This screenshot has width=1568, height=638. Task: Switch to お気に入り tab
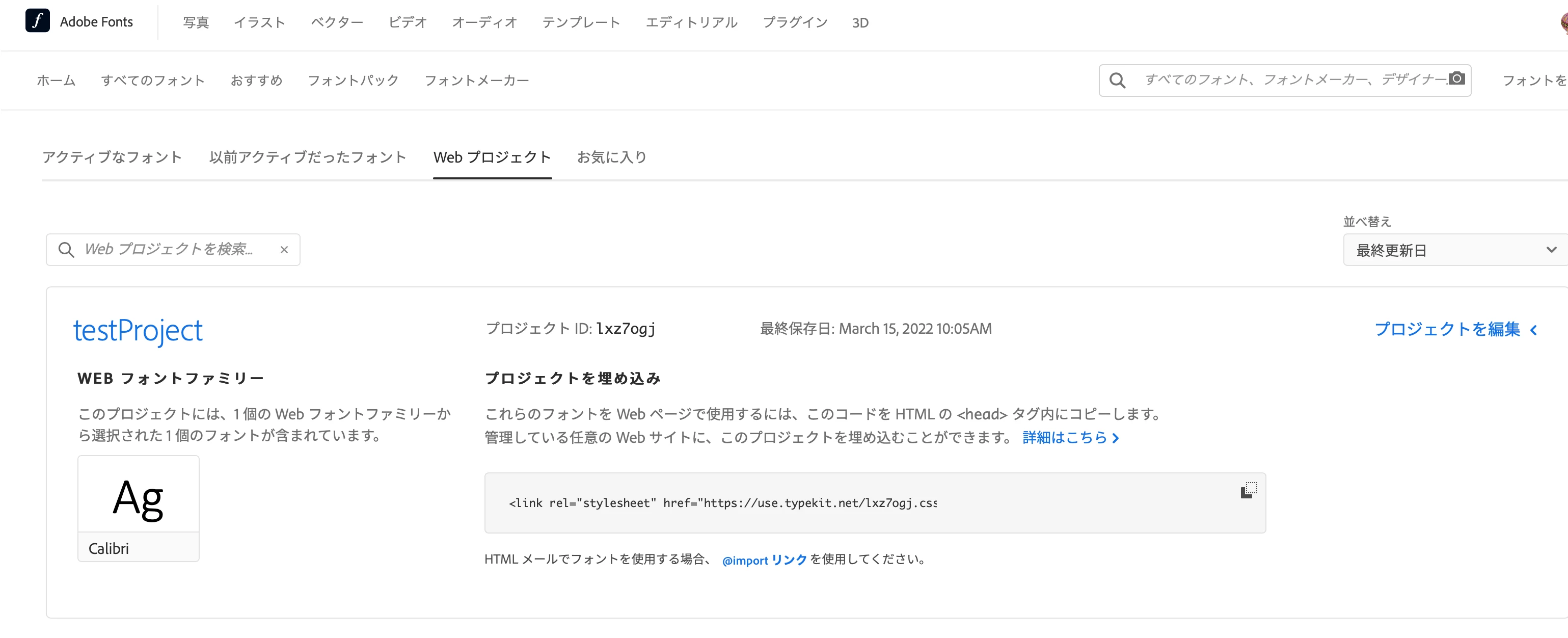pyautogui.click(x=611, y=157)
